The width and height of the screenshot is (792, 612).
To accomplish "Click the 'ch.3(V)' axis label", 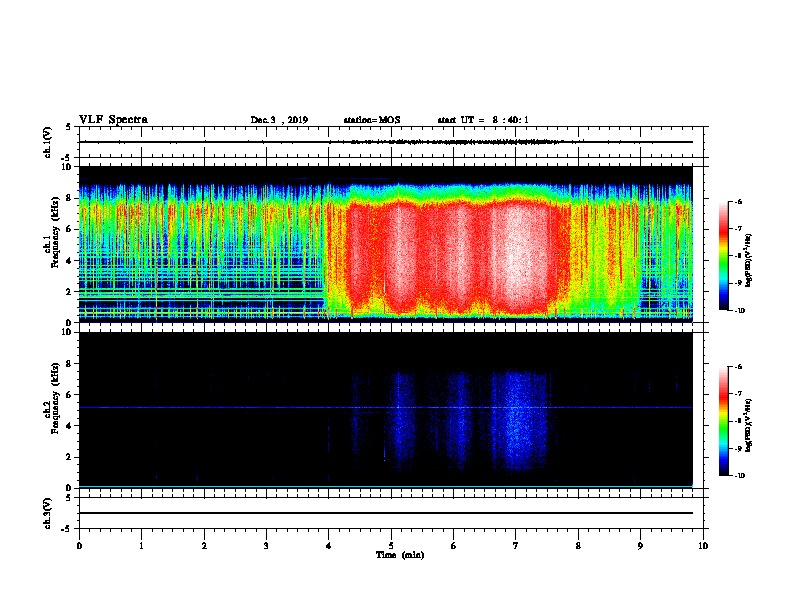I will [48, 513].
